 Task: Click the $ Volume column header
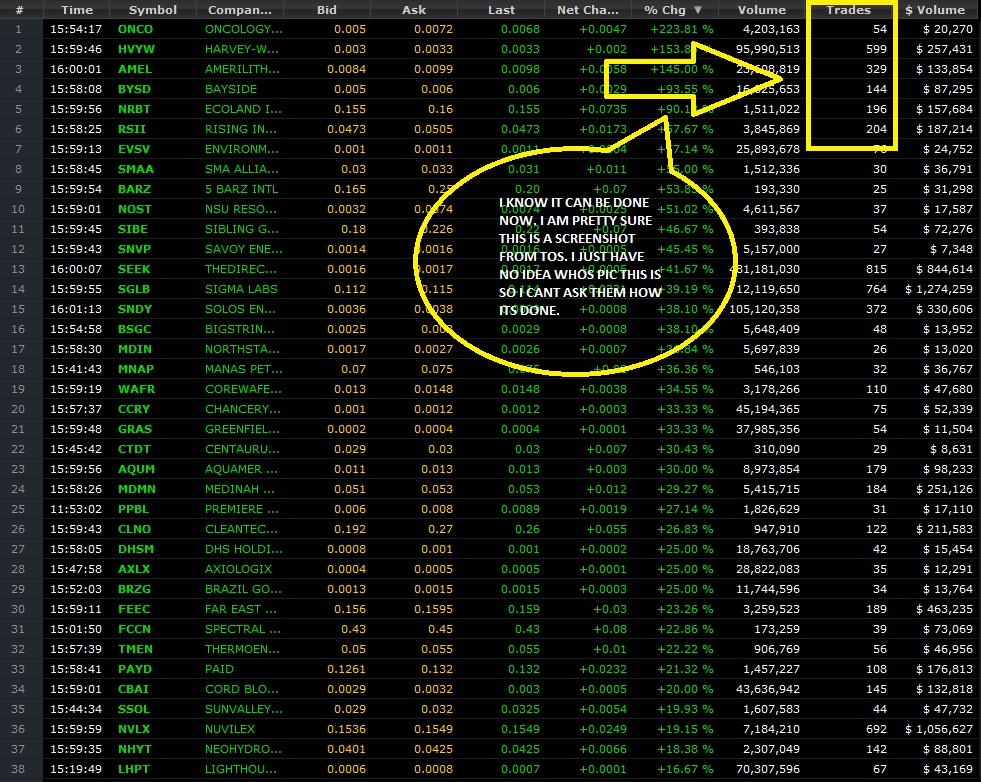coord(935,10)
